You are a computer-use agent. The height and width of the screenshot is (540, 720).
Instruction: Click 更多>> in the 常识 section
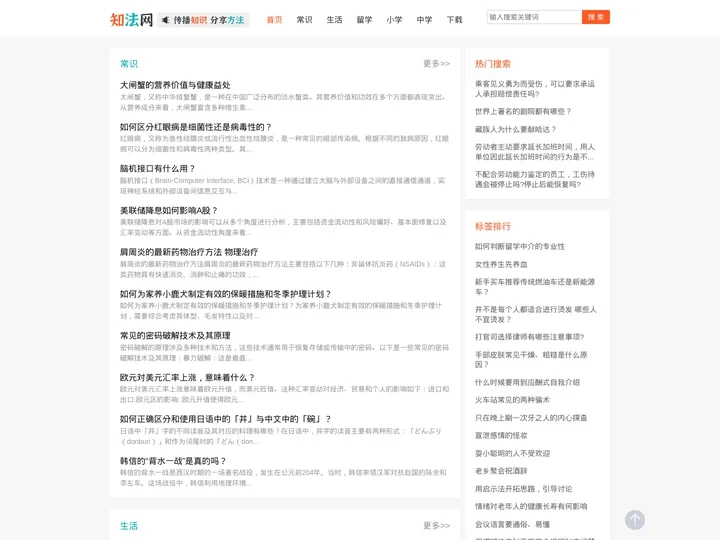pyautogui.click(x=436, y=63)
